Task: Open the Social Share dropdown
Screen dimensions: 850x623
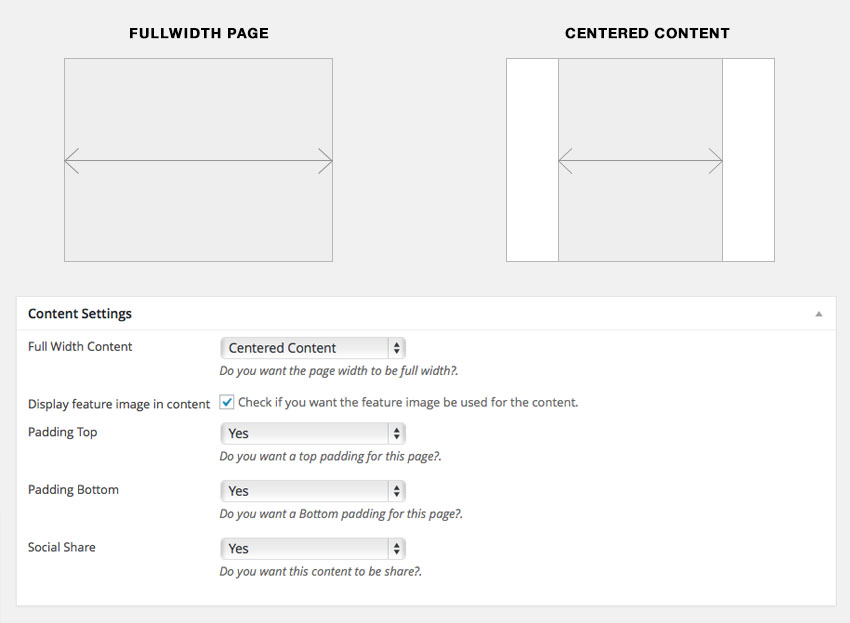Action: click(312, 548)
